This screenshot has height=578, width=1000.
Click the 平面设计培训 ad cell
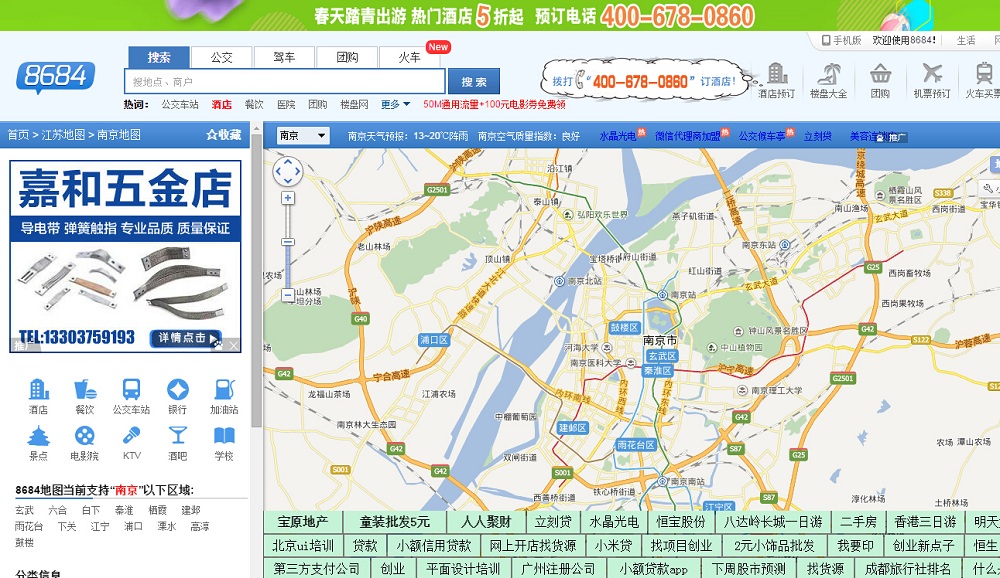tap(463, 568)
